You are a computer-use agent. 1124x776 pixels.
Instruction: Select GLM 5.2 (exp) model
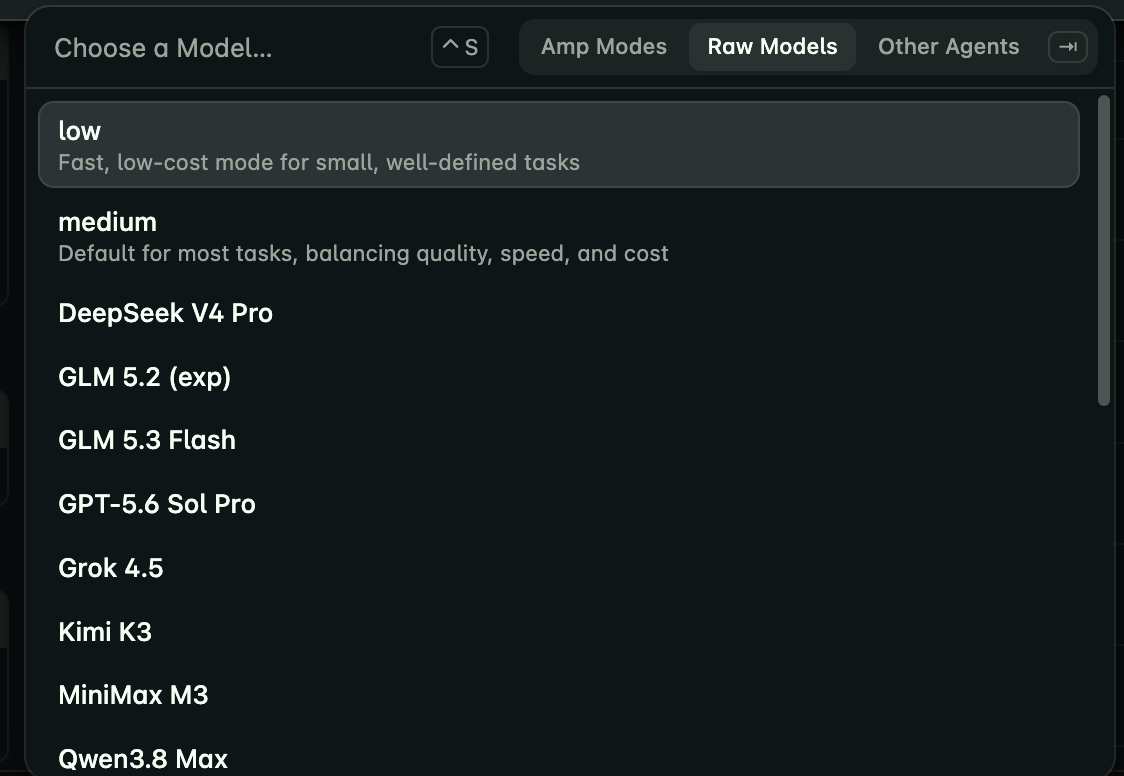click(x=558, y=377)
